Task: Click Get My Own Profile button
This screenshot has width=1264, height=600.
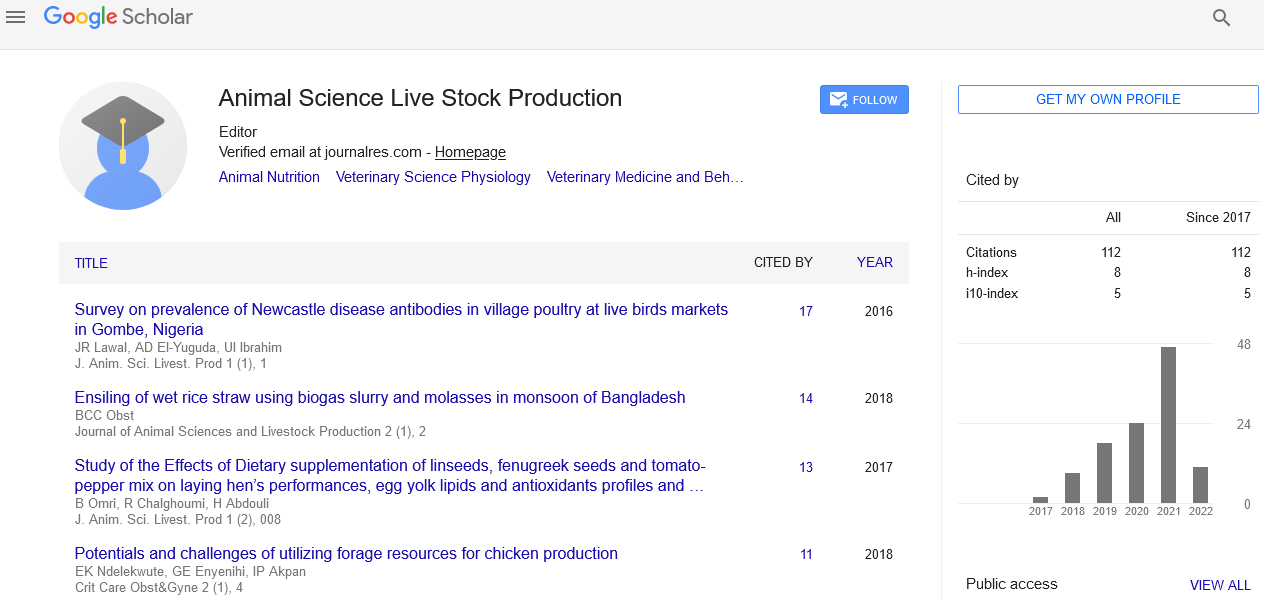Action: pos(1108,99)
